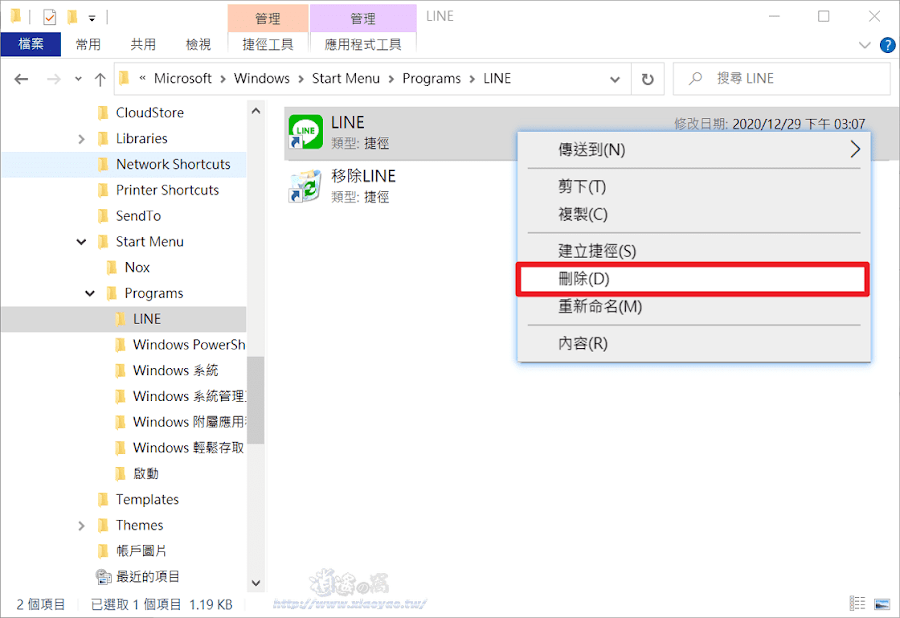Expand the Themes tree node
Screen dimensions: 900x618
(81, 526)
